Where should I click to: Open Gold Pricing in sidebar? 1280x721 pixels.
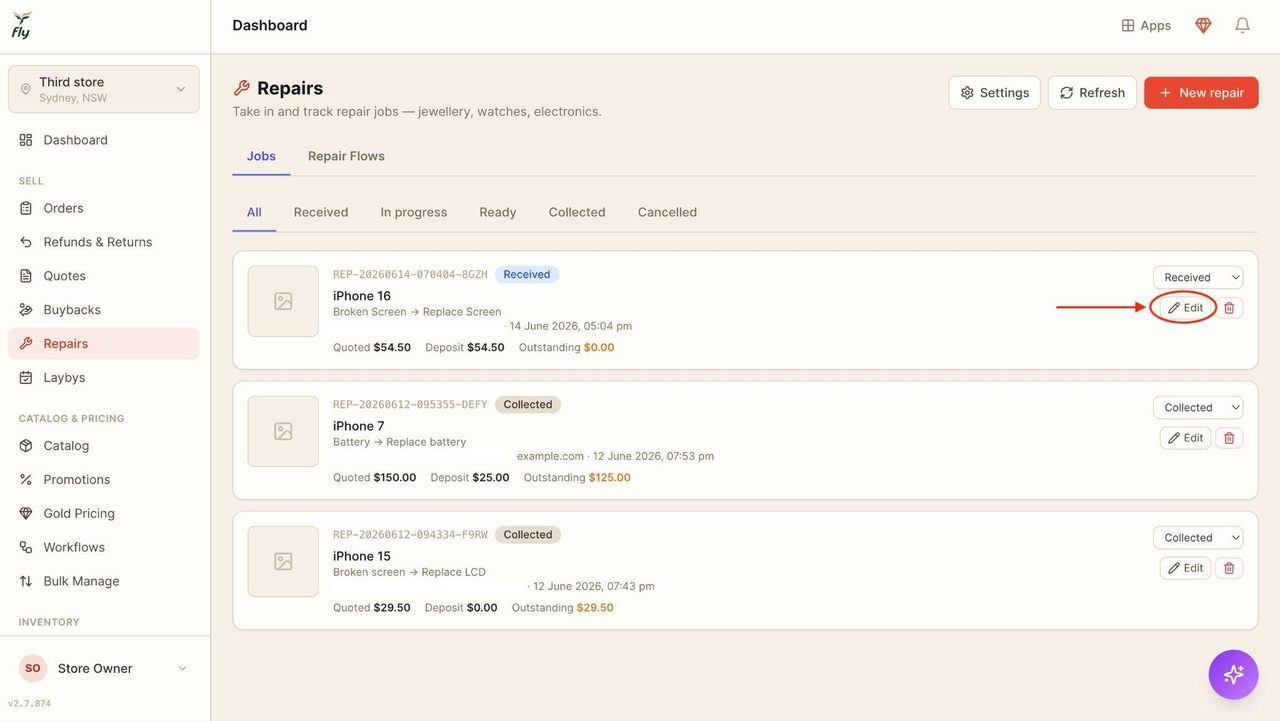104,514
